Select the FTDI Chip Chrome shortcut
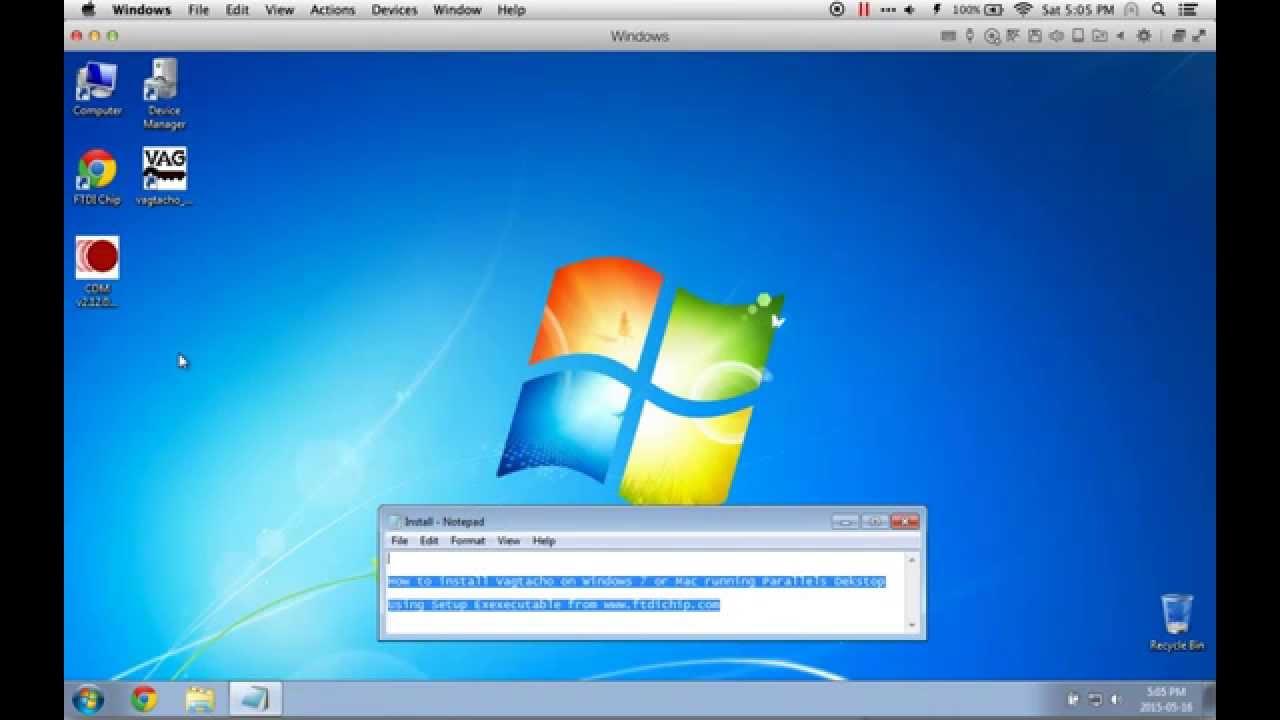The width and height of the screenshot is (1280, 720). pyautogui.click(x=97, y=177)
